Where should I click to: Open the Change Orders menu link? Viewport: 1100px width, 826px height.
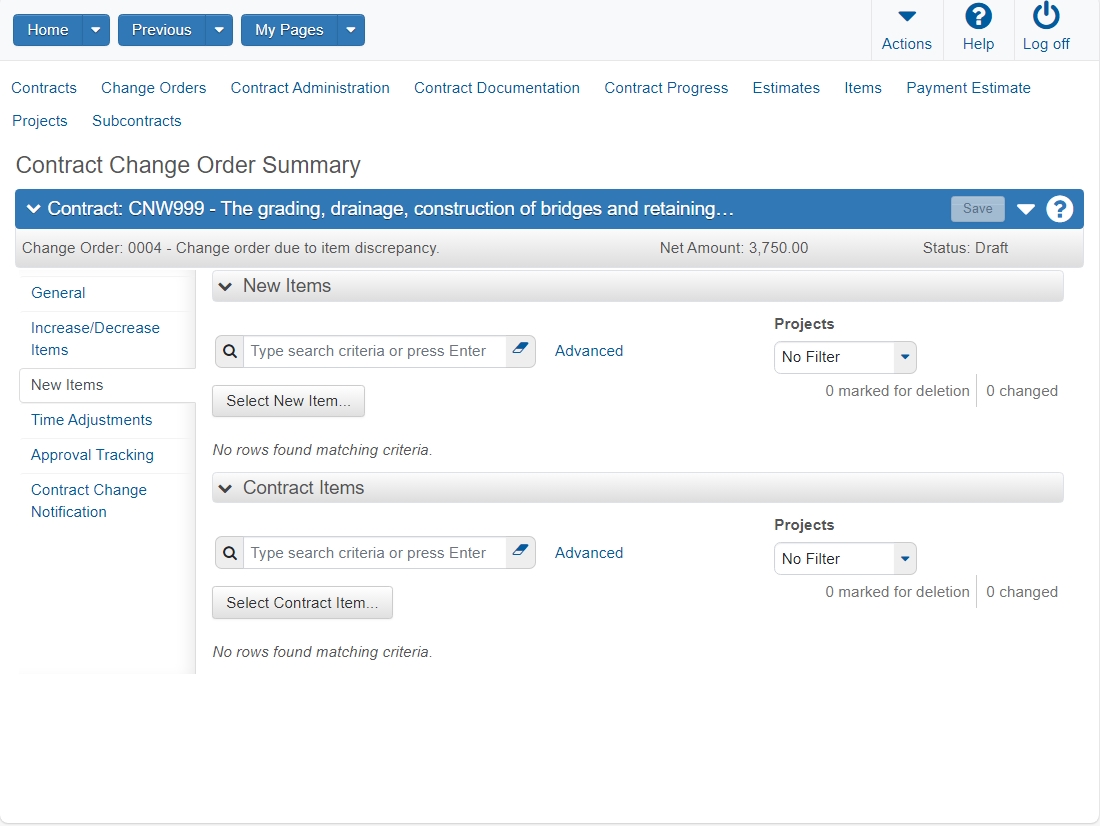tap(154, 88)
